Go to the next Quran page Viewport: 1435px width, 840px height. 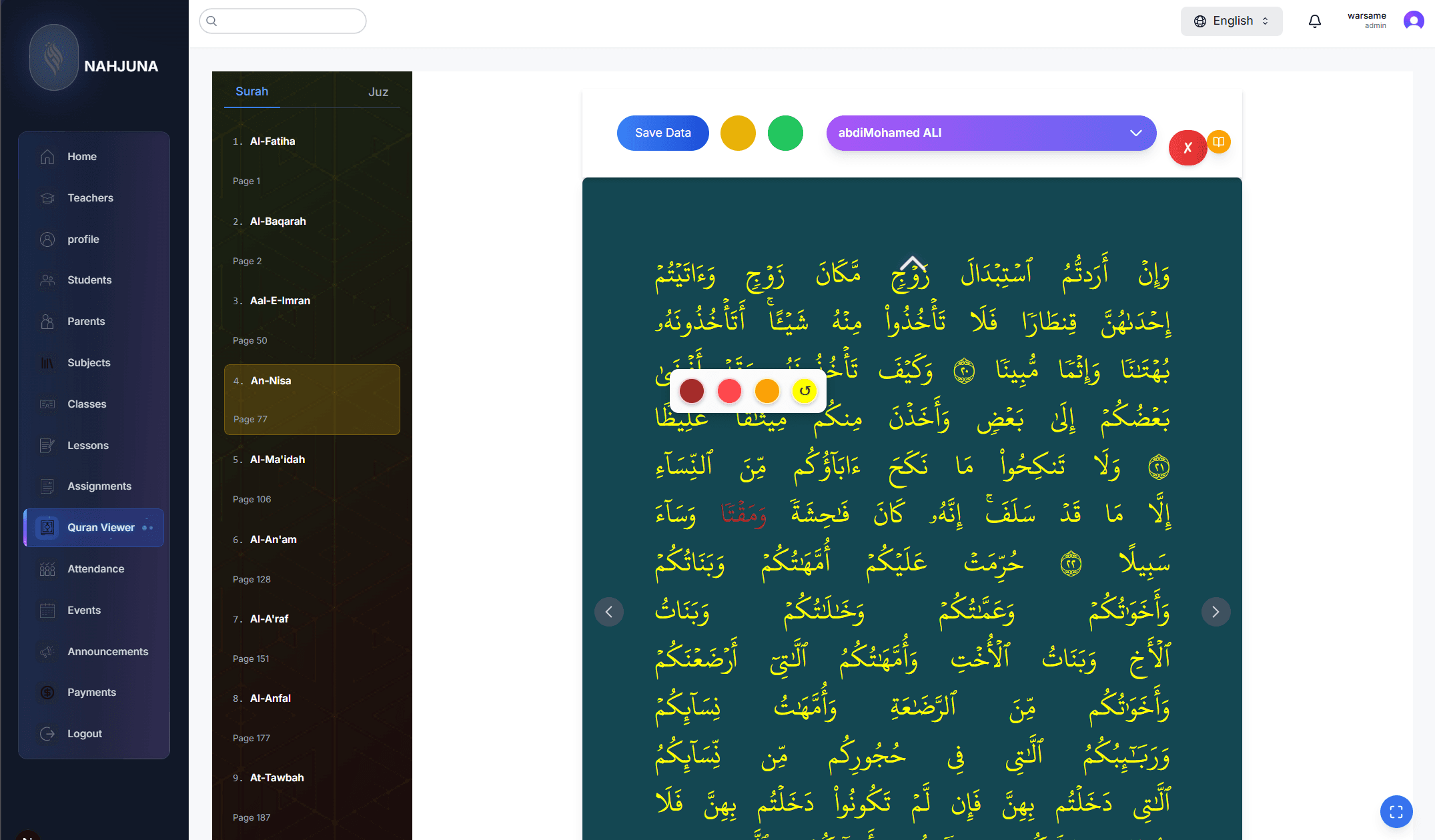click(1216, 612)
